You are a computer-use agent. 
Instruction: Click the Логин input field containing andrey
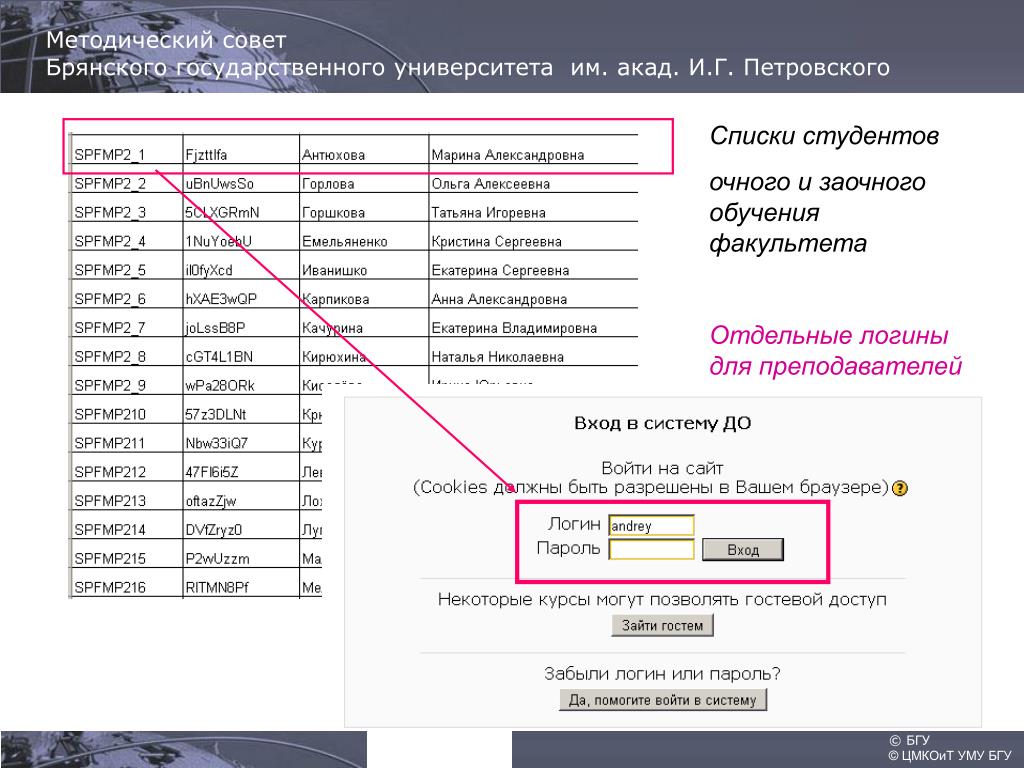coord(651,526)
